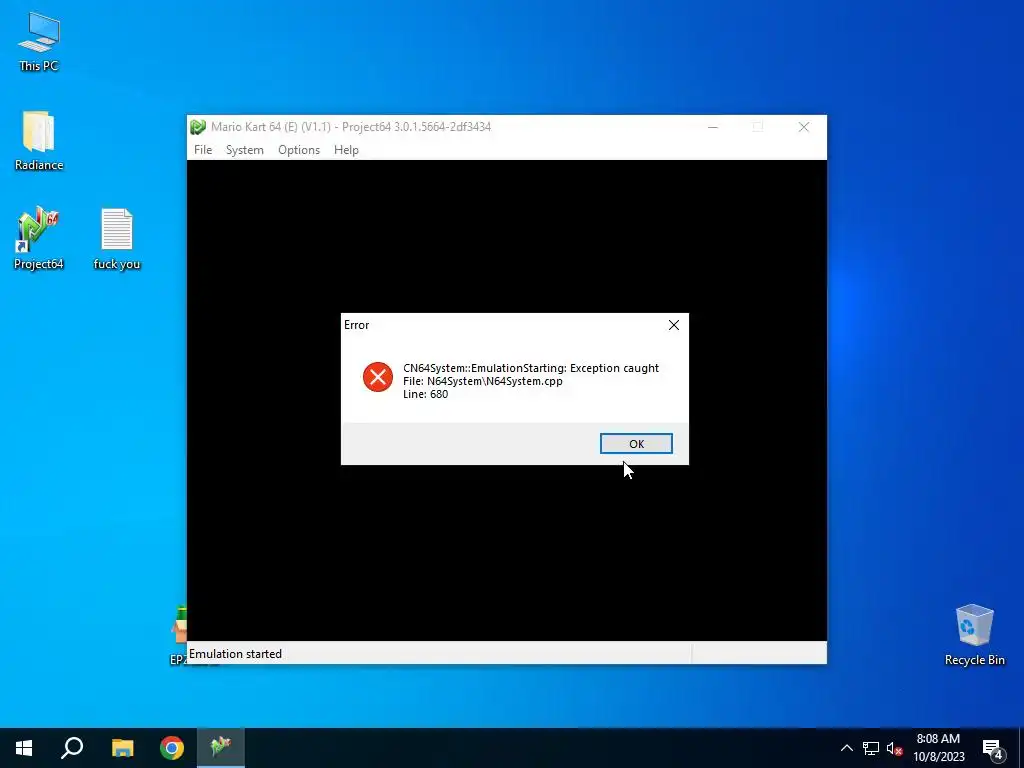Open the Windows Start menu
The width and height of the screenshot is (1024, 768).
click(x=24, y=748)
